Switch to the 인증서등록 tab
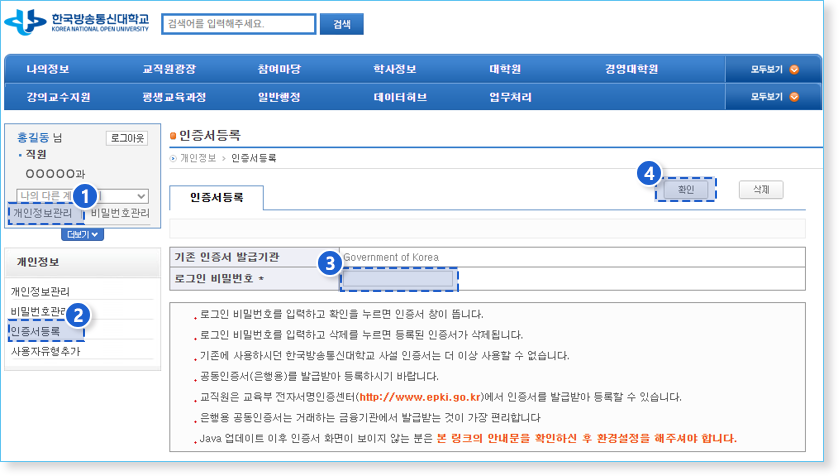 click(216, 197)
